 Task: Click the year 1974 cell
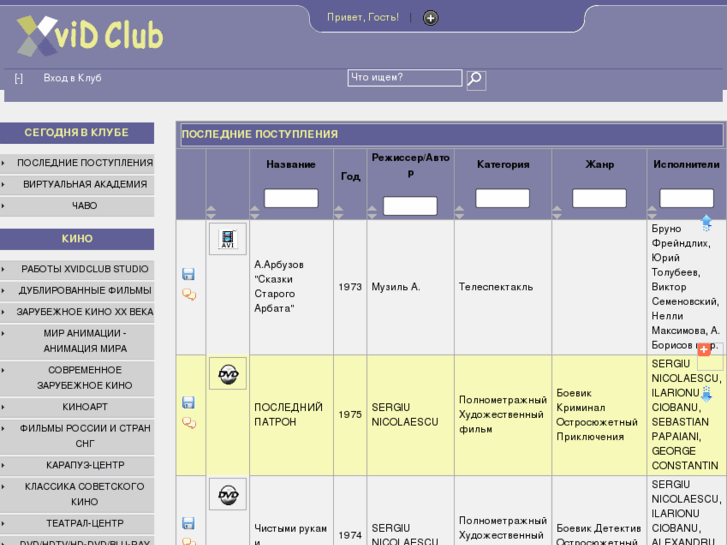(x=350, y=535)
